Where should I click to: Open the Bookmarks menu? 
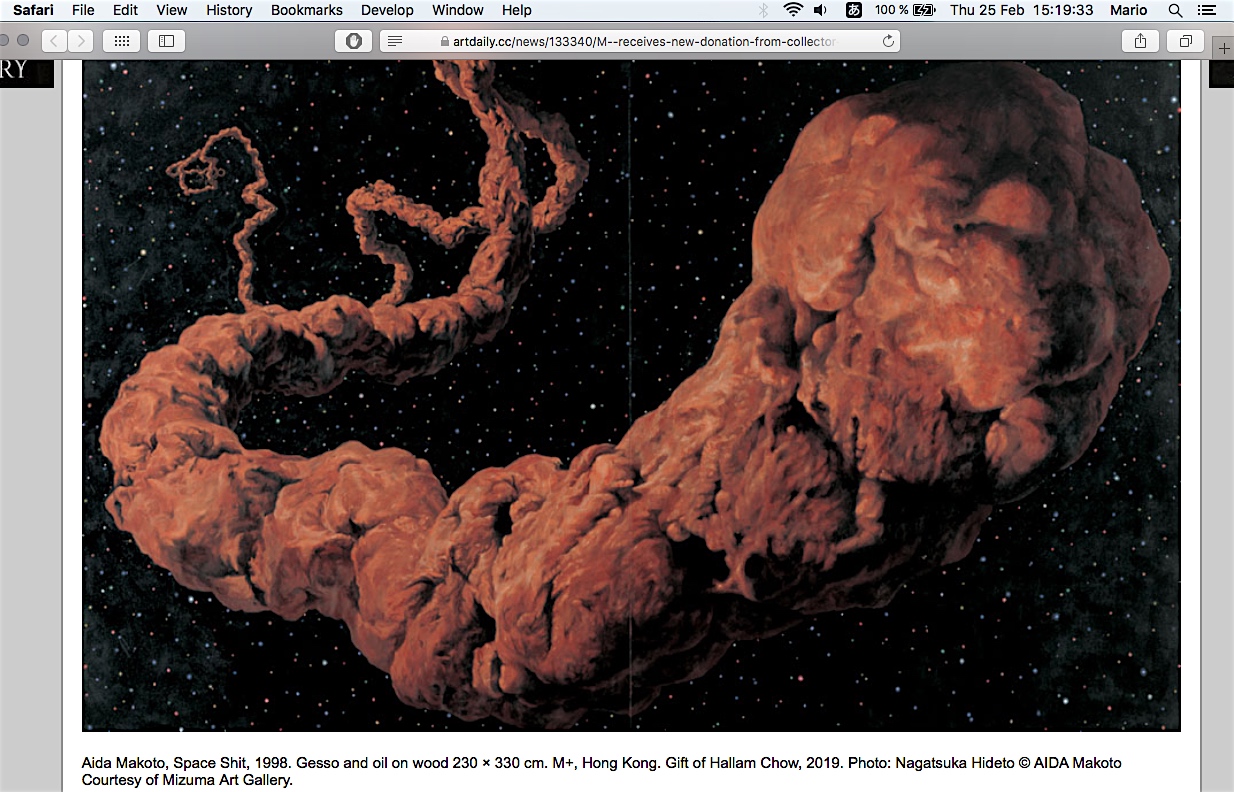307,10
